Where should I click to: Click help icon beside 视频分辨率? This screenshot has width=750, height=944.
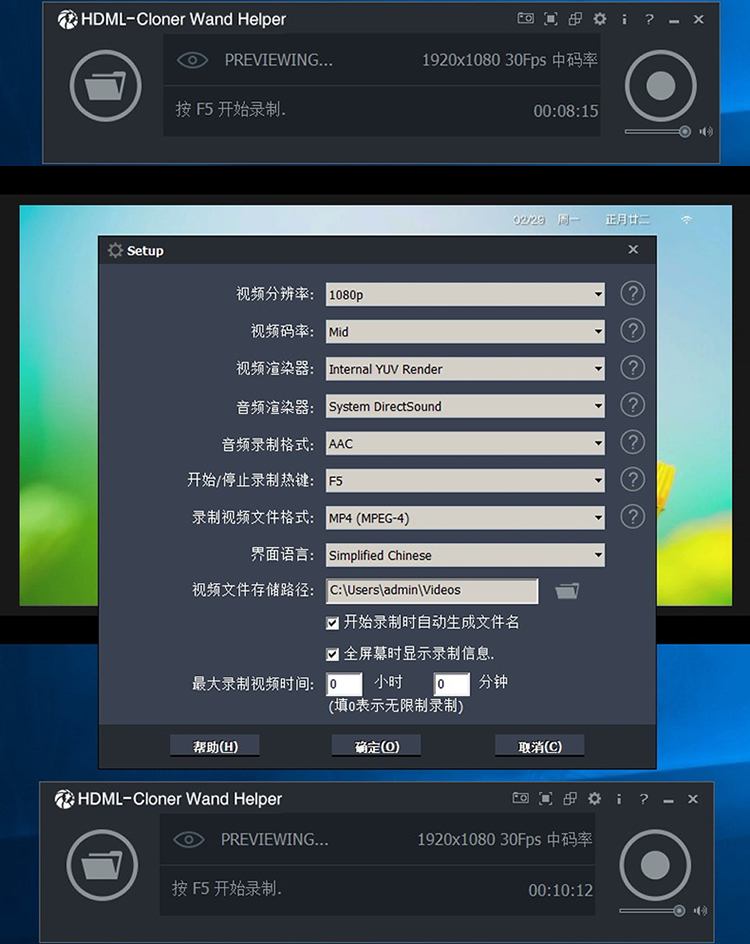633,293
